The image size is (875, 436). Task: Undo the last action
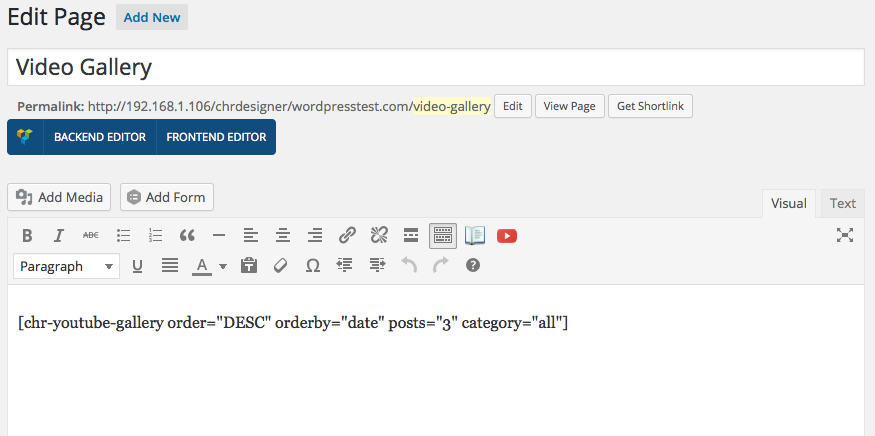point(409,266)
